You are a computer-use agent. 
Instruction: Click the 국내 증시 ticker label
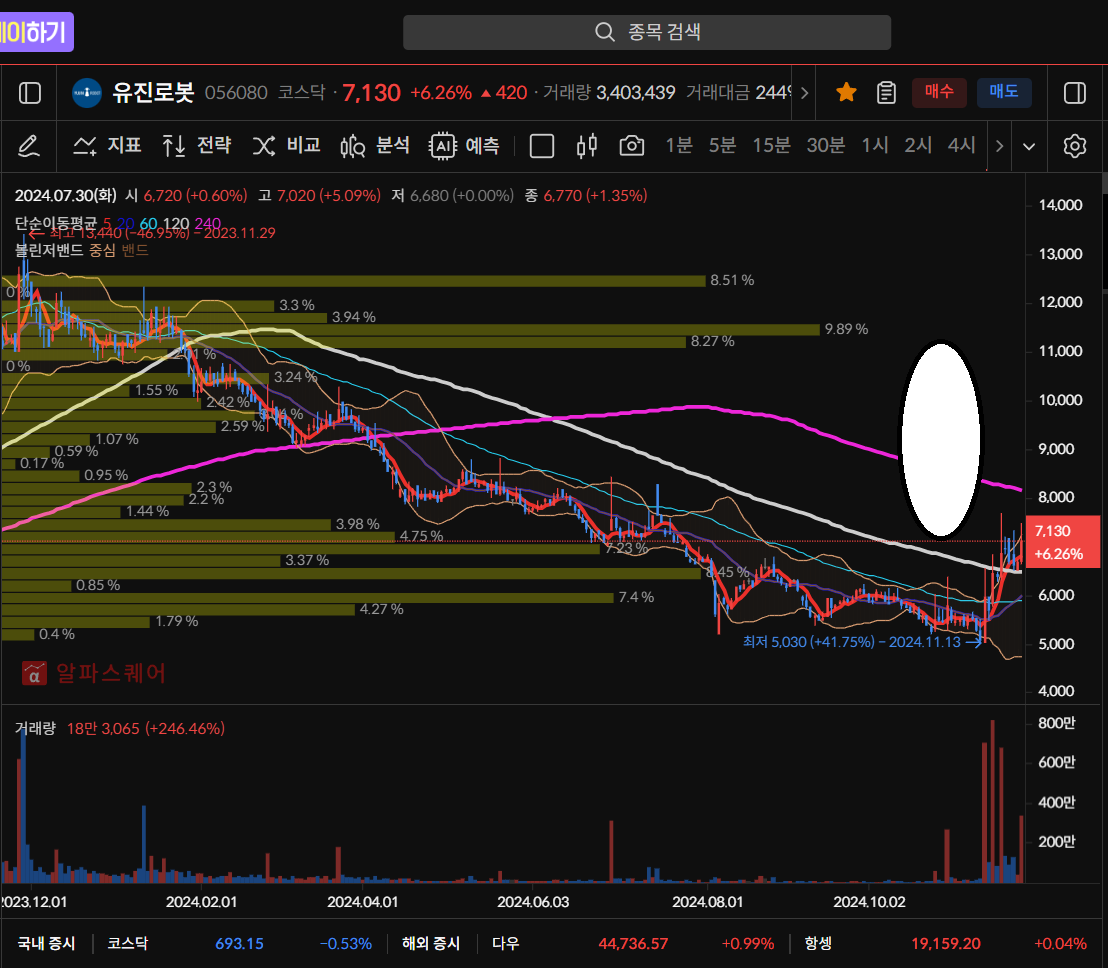[x=46, y=943]
